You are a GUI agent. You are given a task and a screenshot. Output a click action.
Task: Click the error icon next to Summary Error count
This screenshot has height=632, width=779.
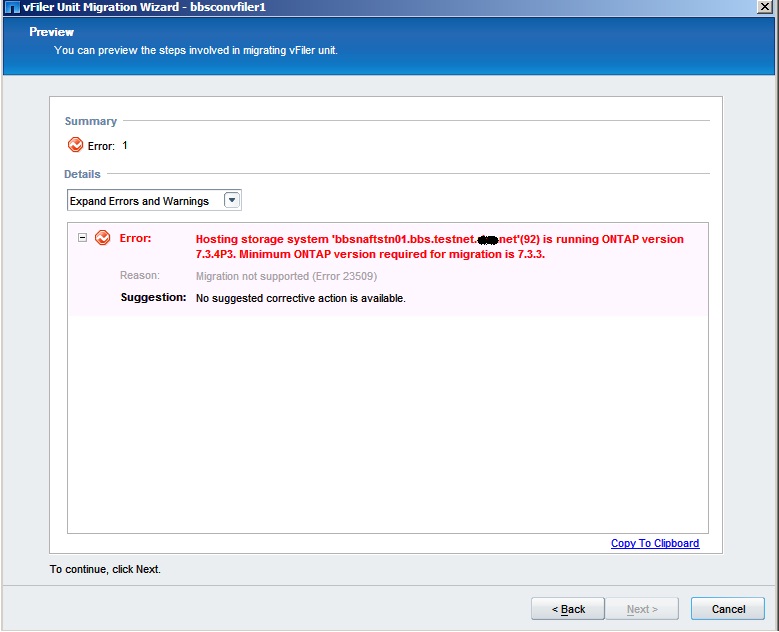click(75, 145)
